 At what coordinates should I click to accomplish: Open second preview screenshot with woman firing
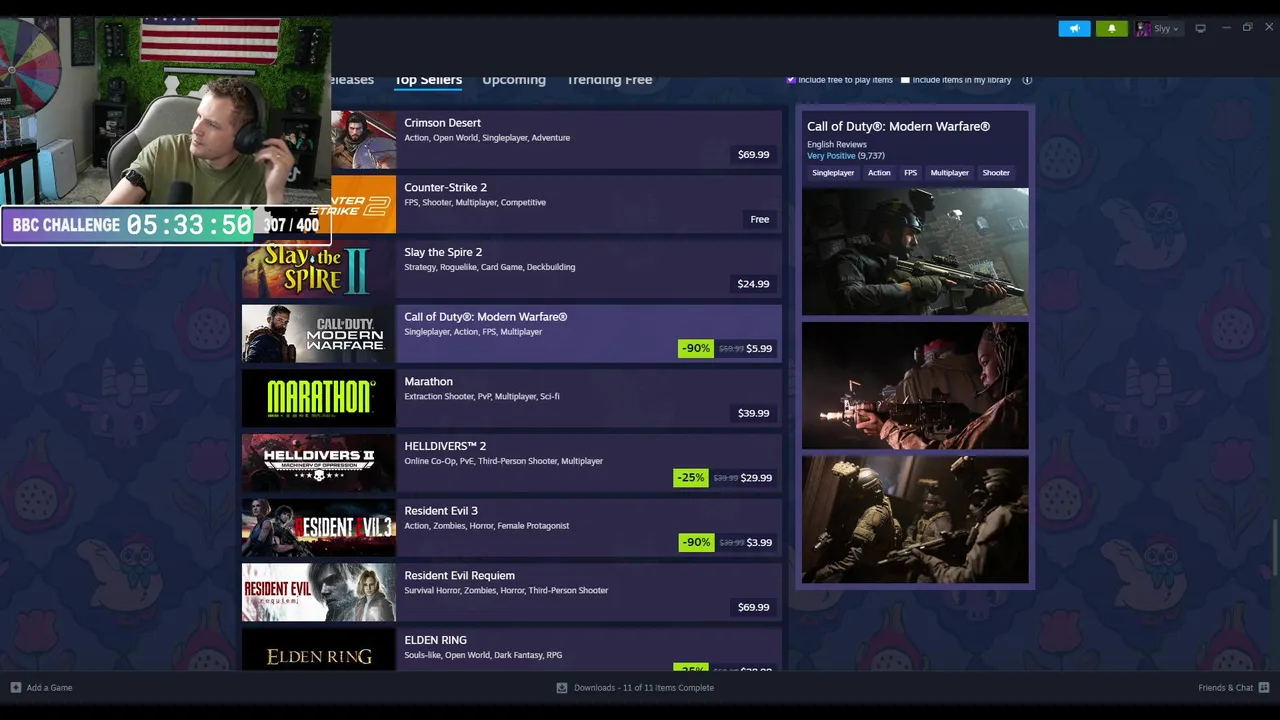(915, 386)
